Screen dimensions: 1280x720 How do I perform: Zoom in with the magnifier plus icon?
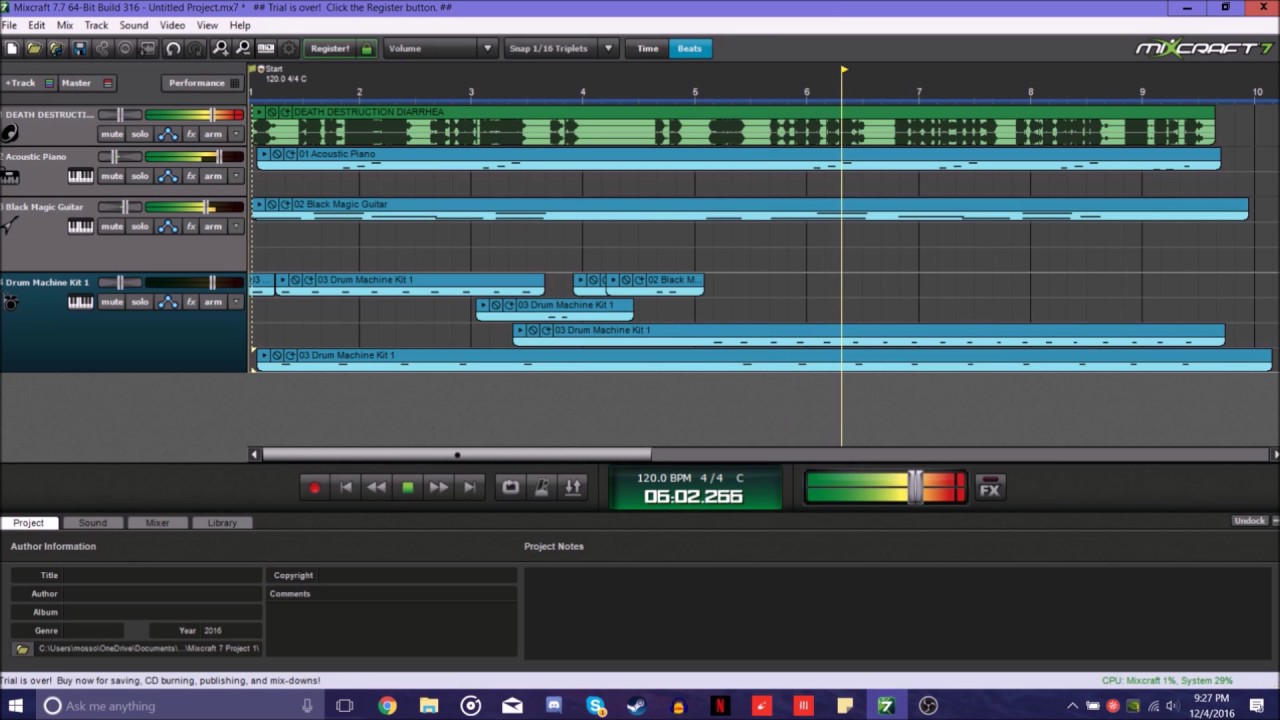(220, 48)
